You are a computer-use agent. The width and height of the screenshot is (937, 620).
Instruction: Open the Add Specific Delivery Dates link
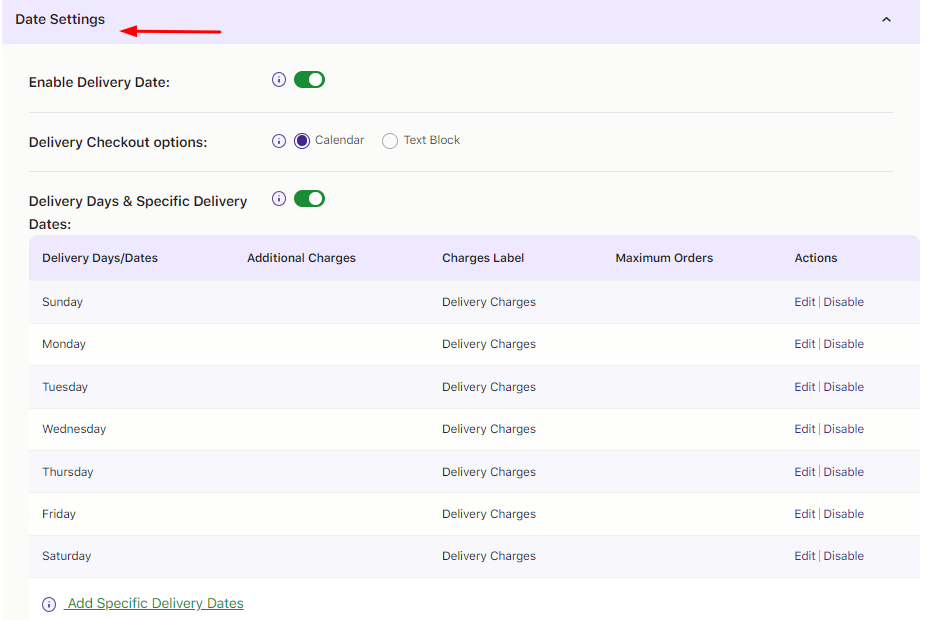pos(155,604)
